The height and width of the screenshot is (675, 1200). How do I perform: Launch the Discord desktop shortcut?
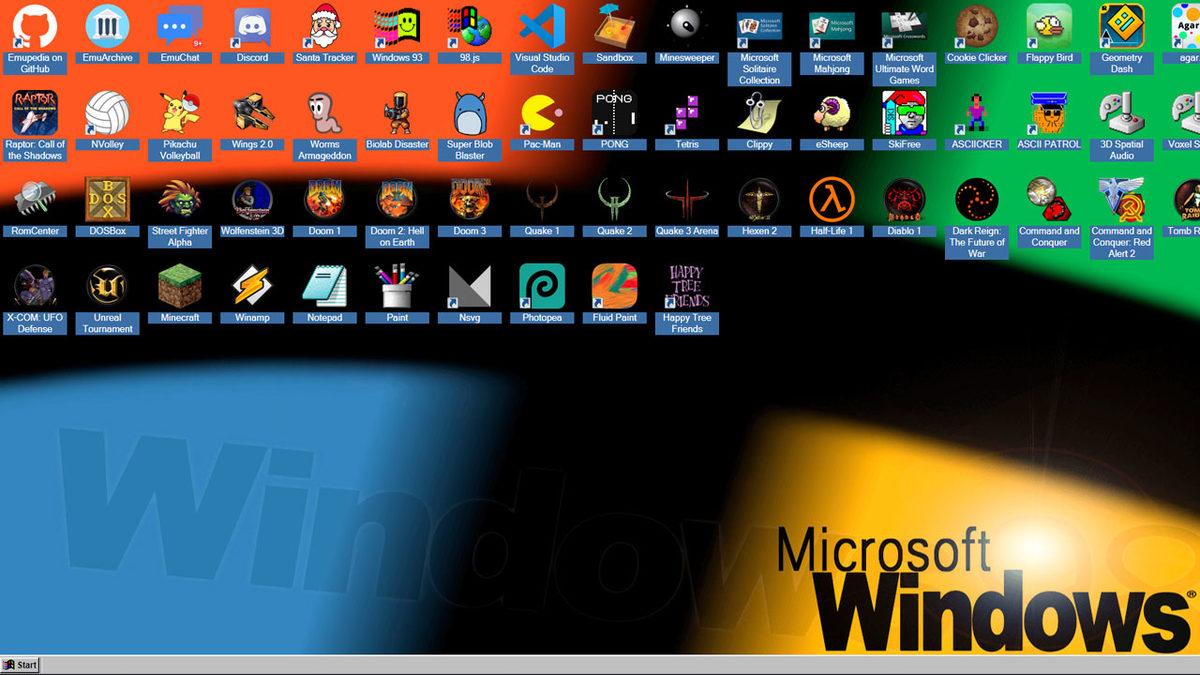(252, 27)
